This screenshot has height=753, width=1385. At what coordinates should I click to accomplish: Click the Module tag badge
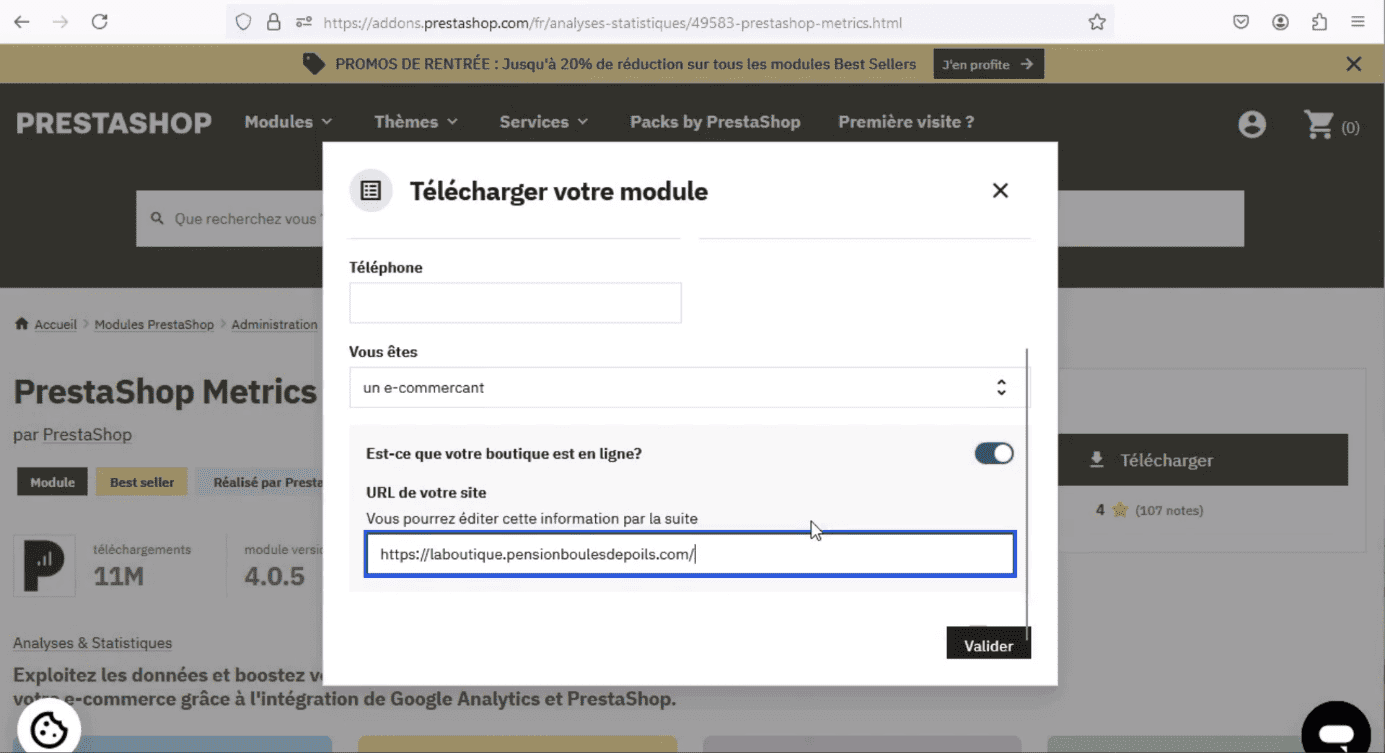[x=52, y=482]
